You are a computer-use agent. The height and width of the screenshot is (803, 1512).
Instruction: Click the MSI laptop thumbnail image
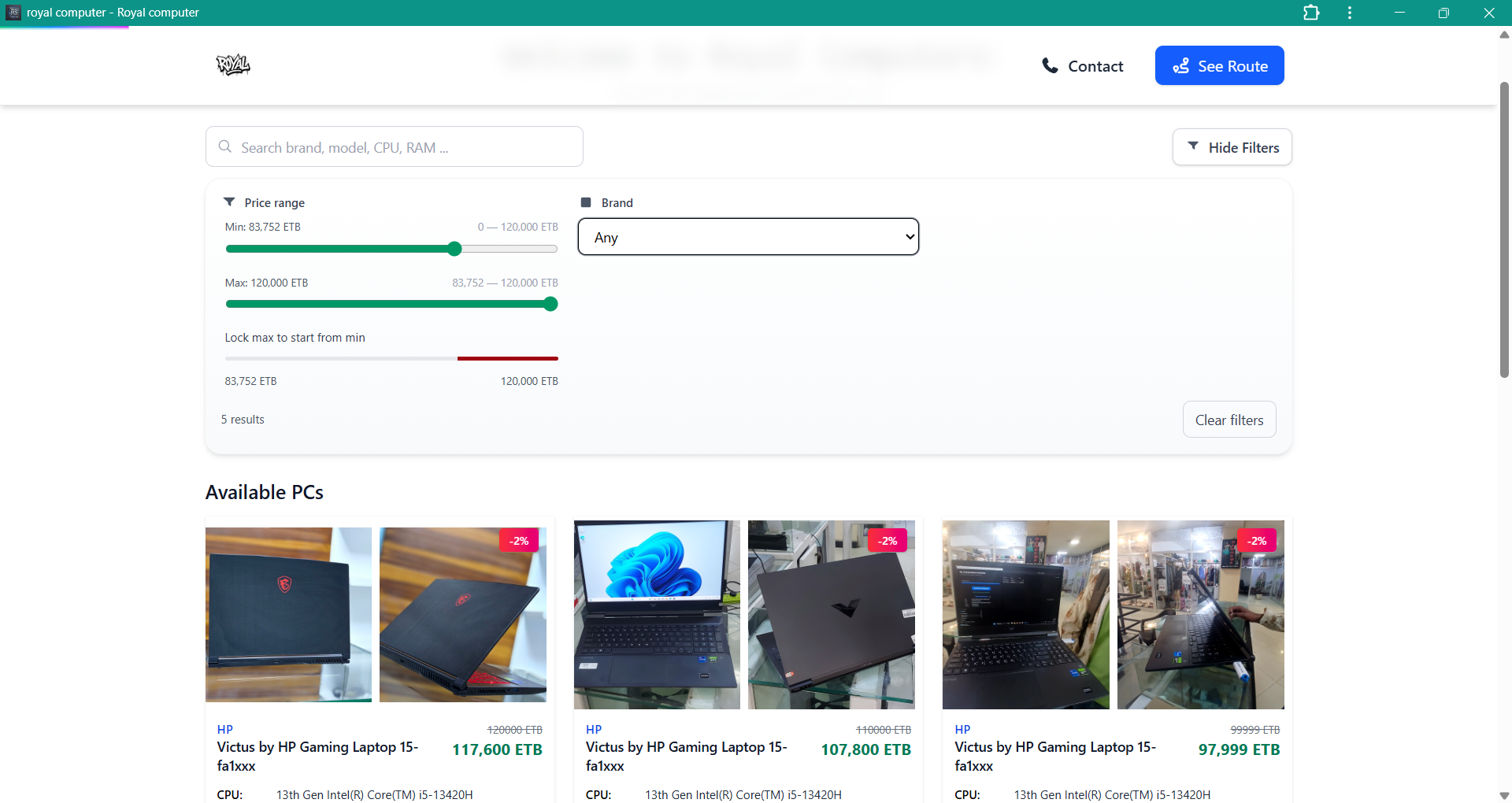coord(288,614)
